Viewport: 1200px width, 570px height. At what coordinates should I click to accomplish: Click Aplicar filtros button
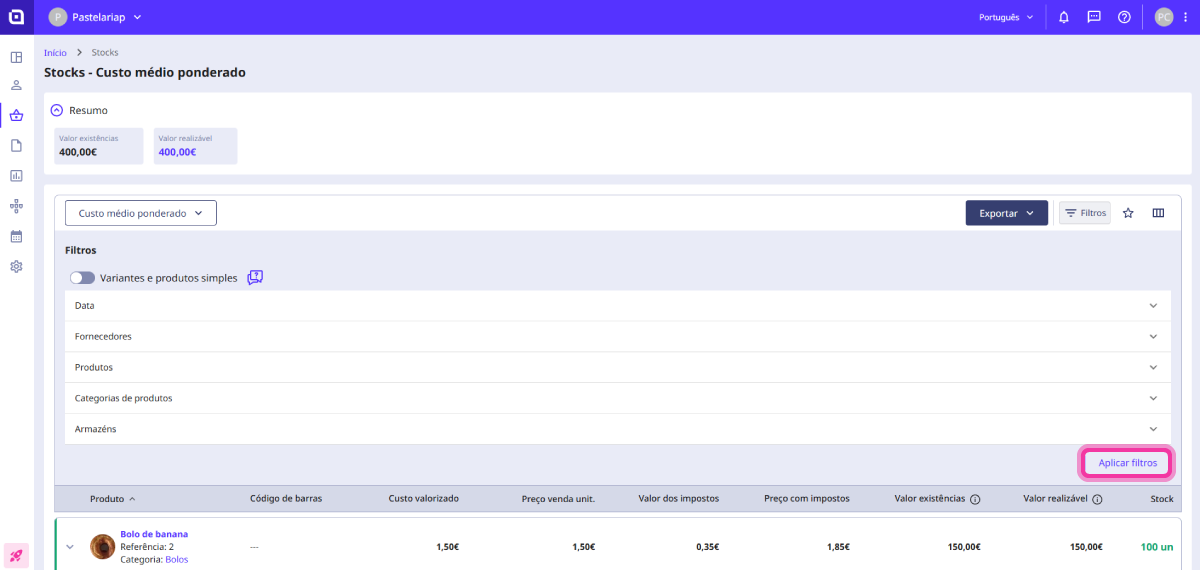click(1127, 463)
